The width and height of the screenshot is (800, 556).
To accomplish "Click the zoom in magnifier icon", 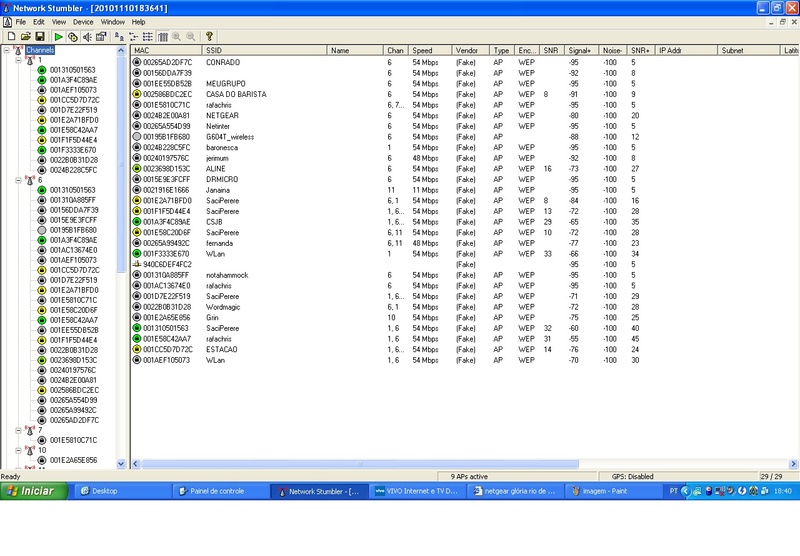I will pos(177,36).
